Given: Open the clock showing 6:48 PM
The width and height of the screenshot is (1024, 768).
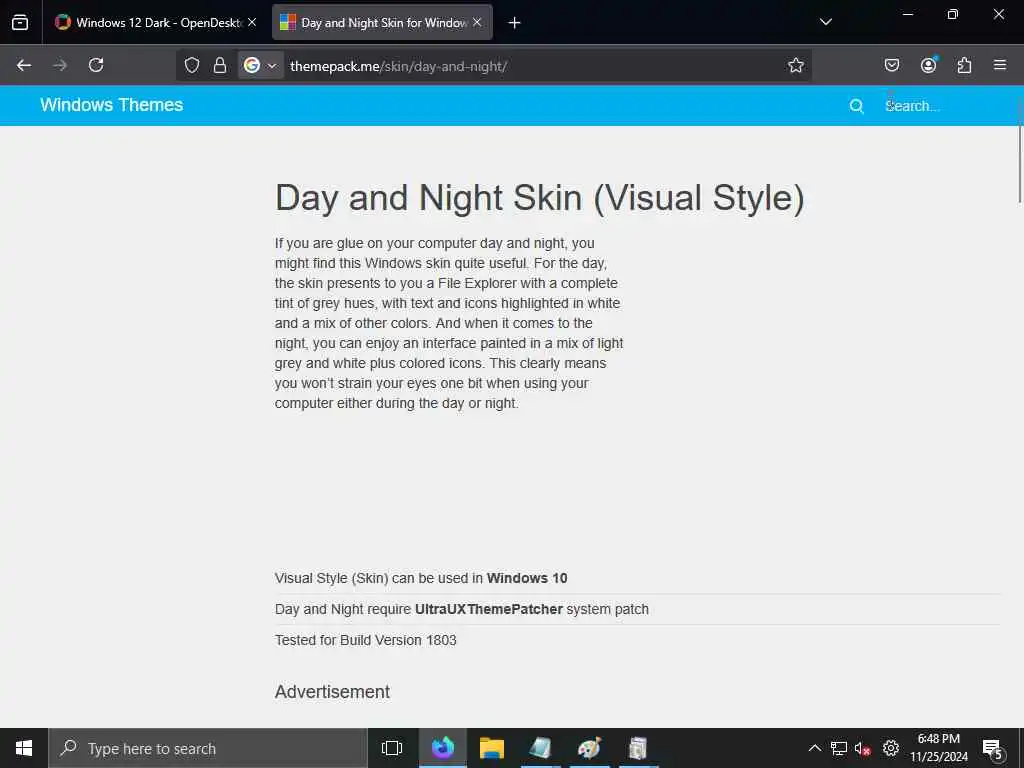Looking at the screenshot, I should 938,748.
